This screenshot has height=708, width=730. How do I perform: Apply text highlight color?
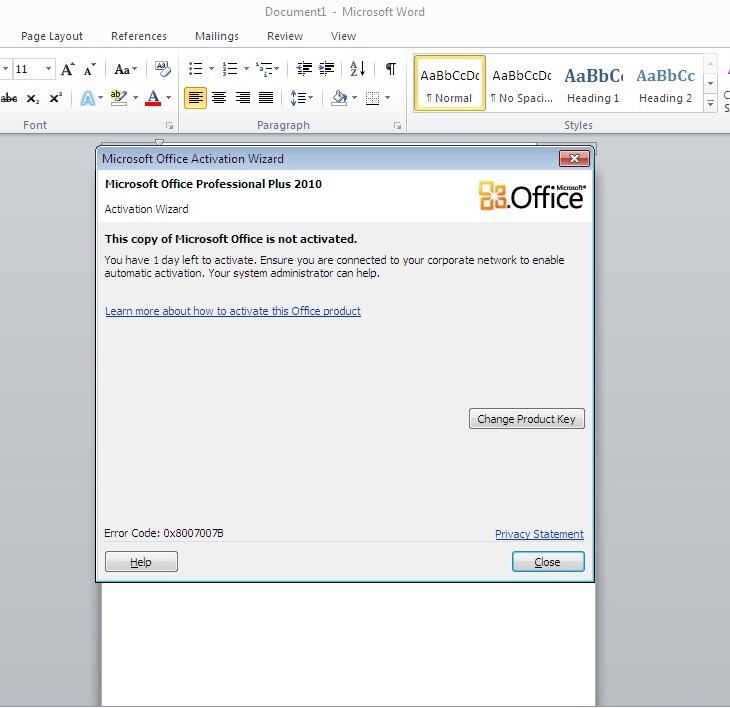[119, 98]
